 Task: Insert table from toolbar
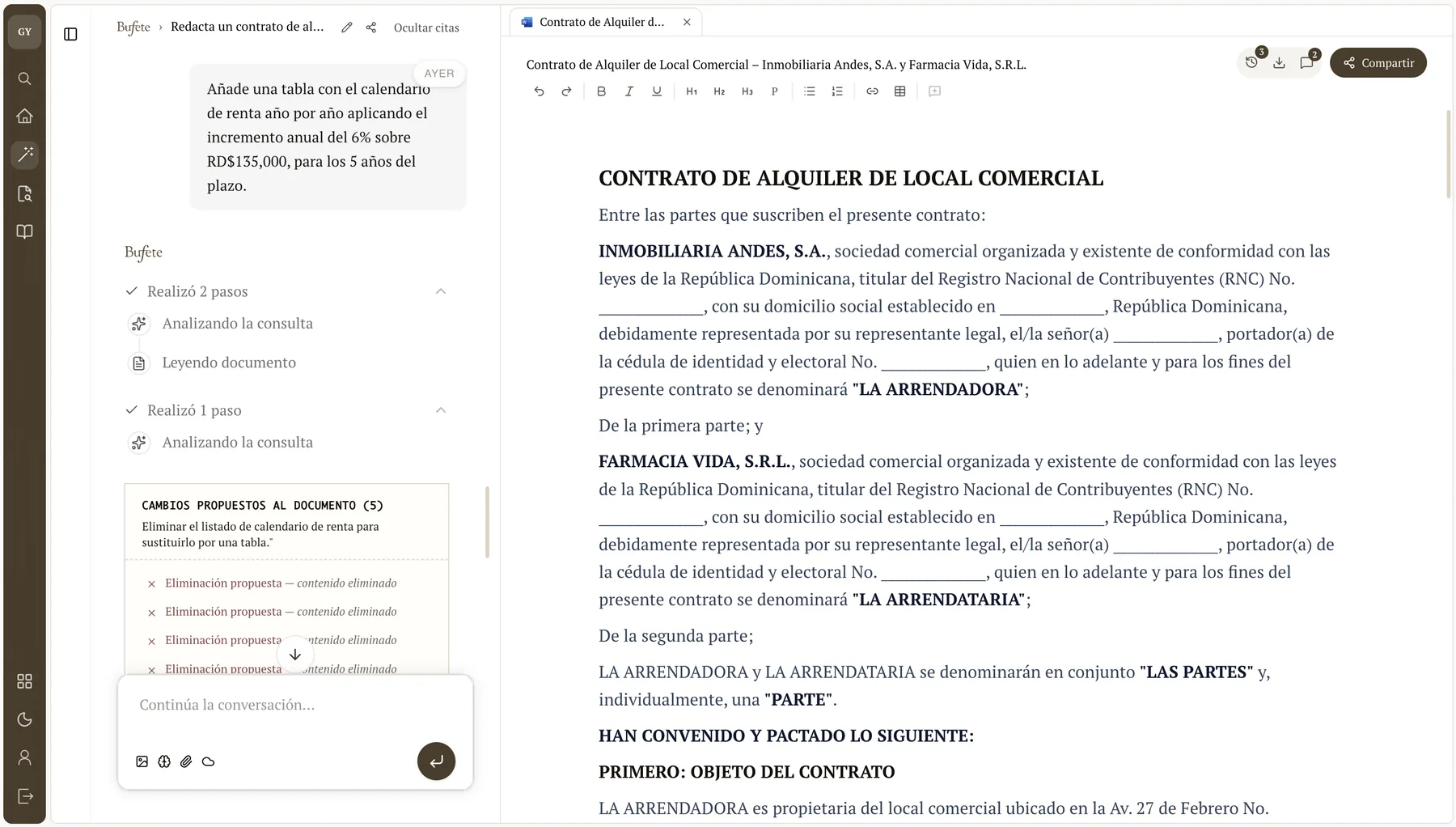pyautogui.click(x=899, y=91)
